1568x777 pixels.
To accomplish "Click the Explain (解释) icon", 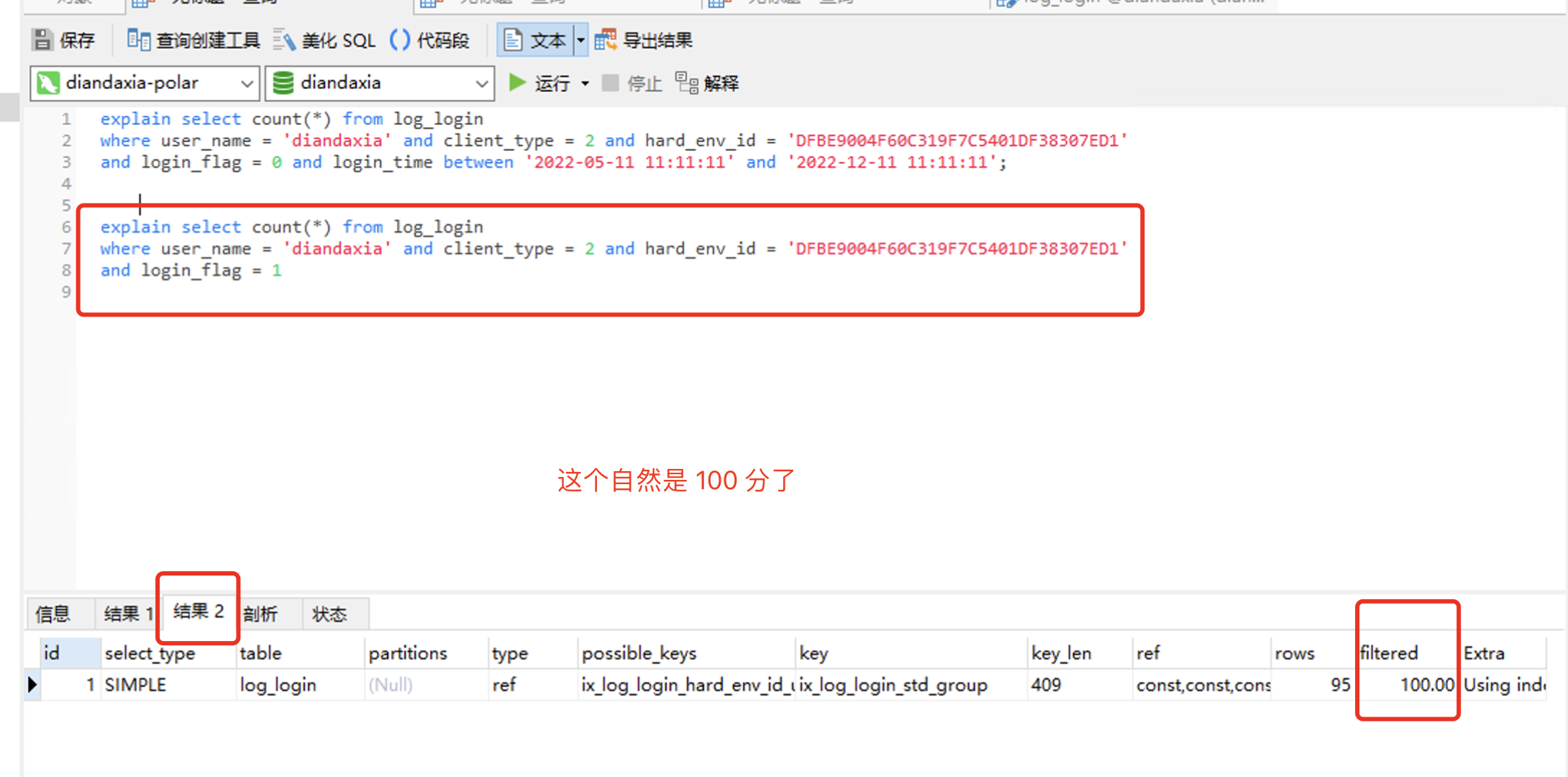I will tap(687, 83).
